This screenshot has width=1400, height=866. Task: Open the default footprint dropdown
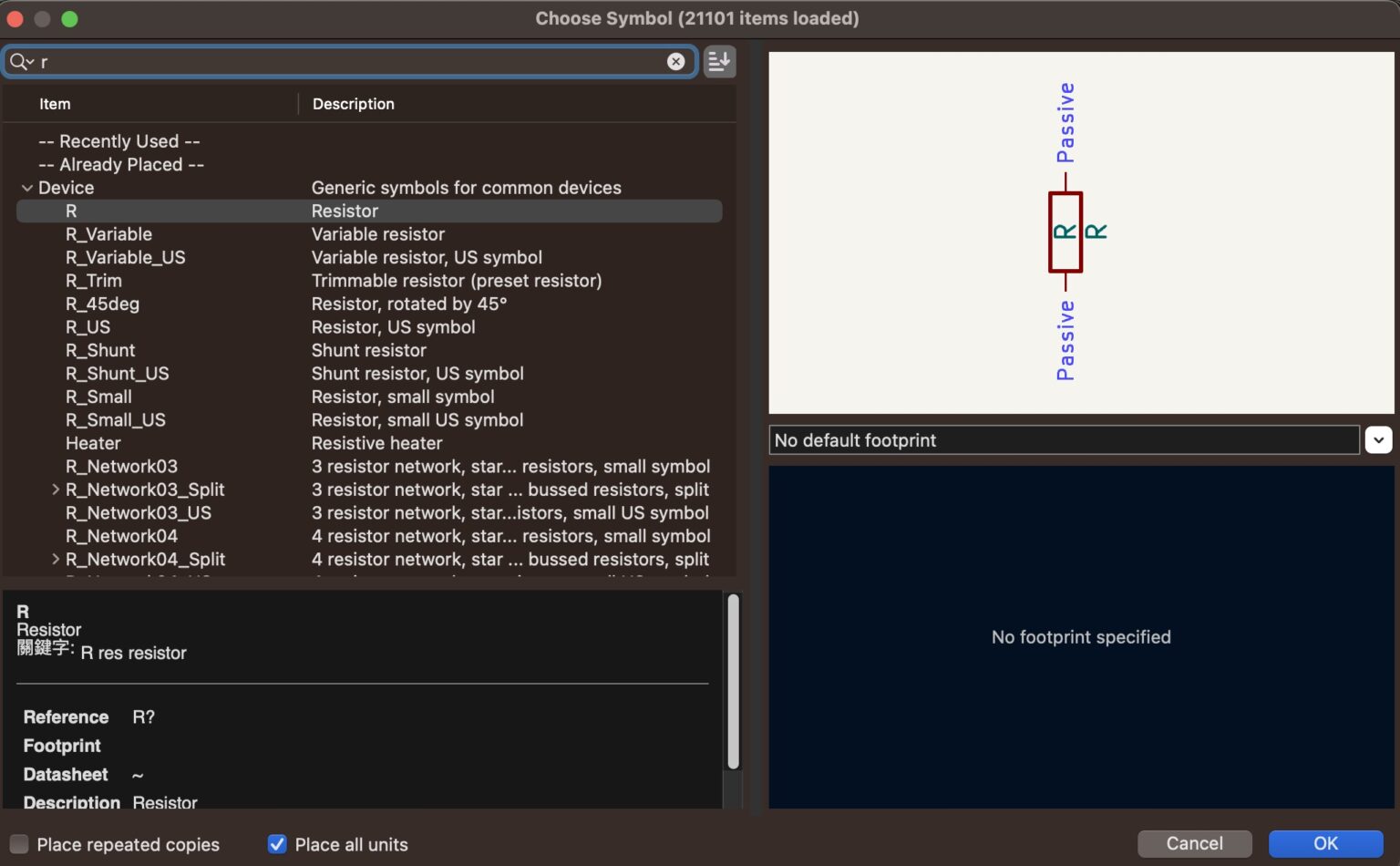point(1377,439)
